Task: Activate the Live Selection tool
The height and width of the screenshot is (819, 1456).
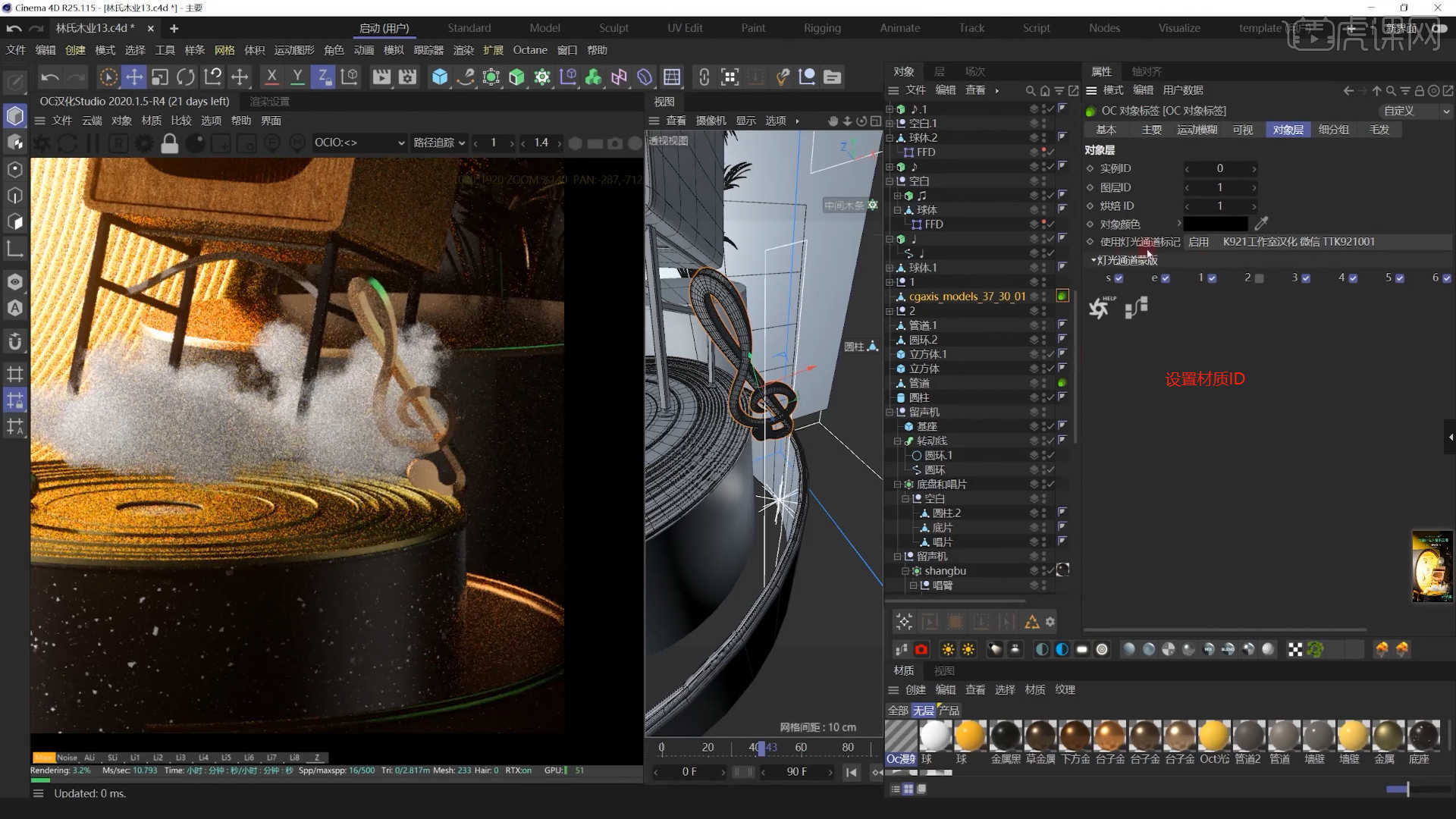Action: [108, 77]
